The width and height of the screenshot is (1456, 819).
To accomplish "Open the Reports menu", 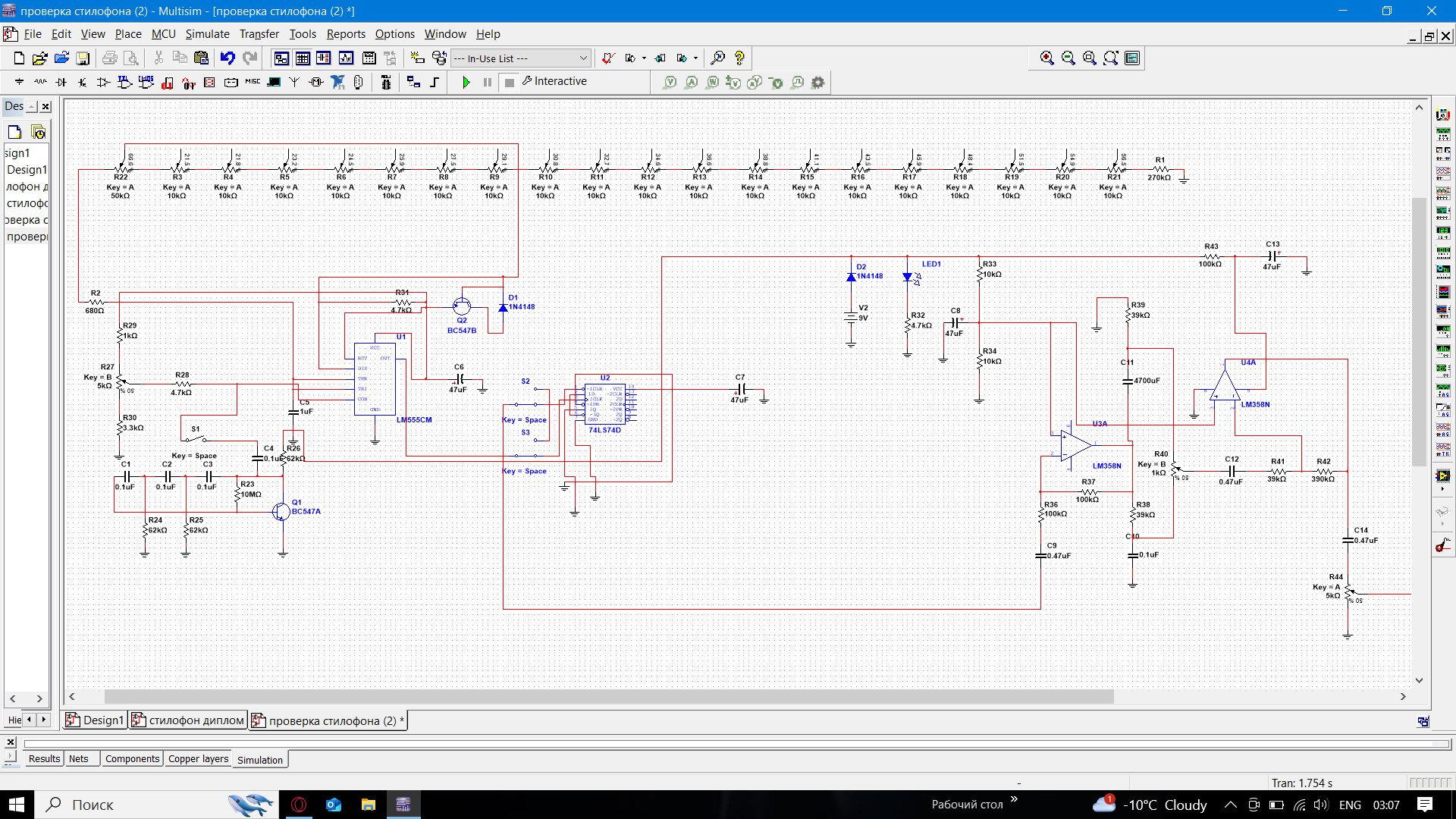I will click(346, 34).
